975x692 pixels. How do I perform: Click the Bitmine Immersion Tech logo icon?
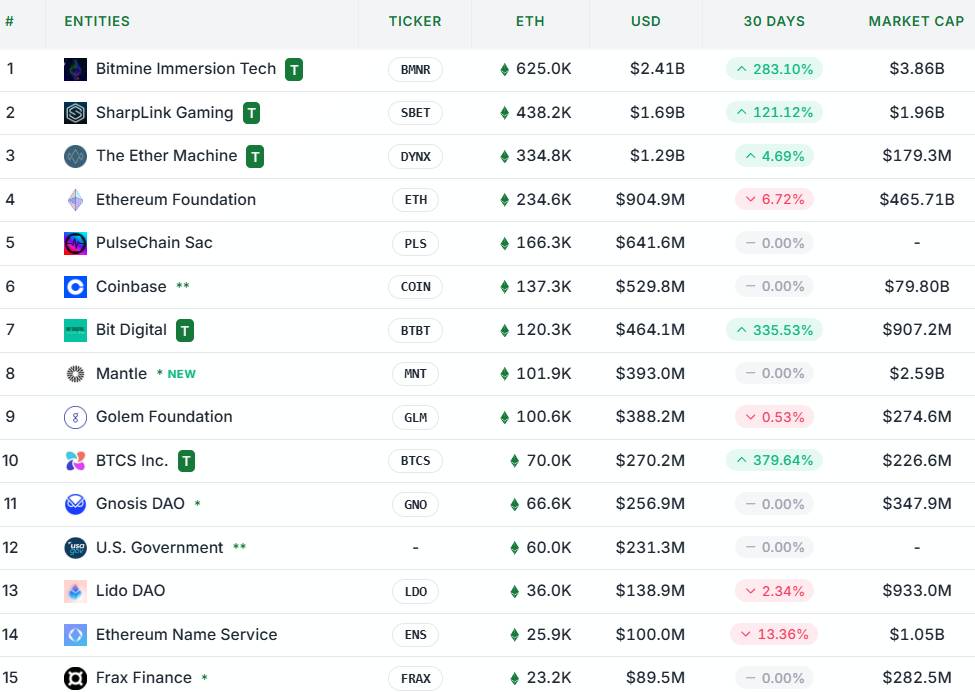click(x=75, y=69)
